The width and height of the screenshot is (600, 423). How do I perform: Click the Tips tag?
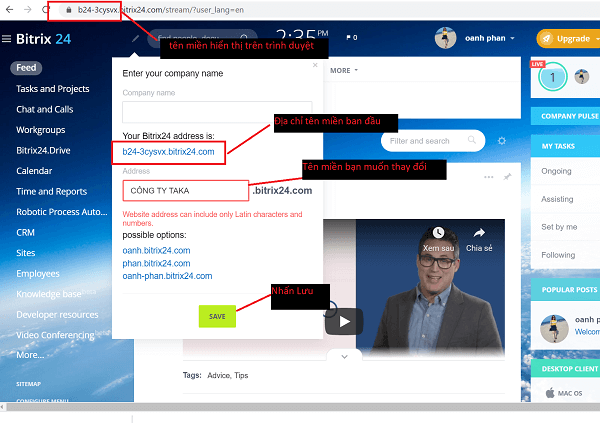click(241, 376)
